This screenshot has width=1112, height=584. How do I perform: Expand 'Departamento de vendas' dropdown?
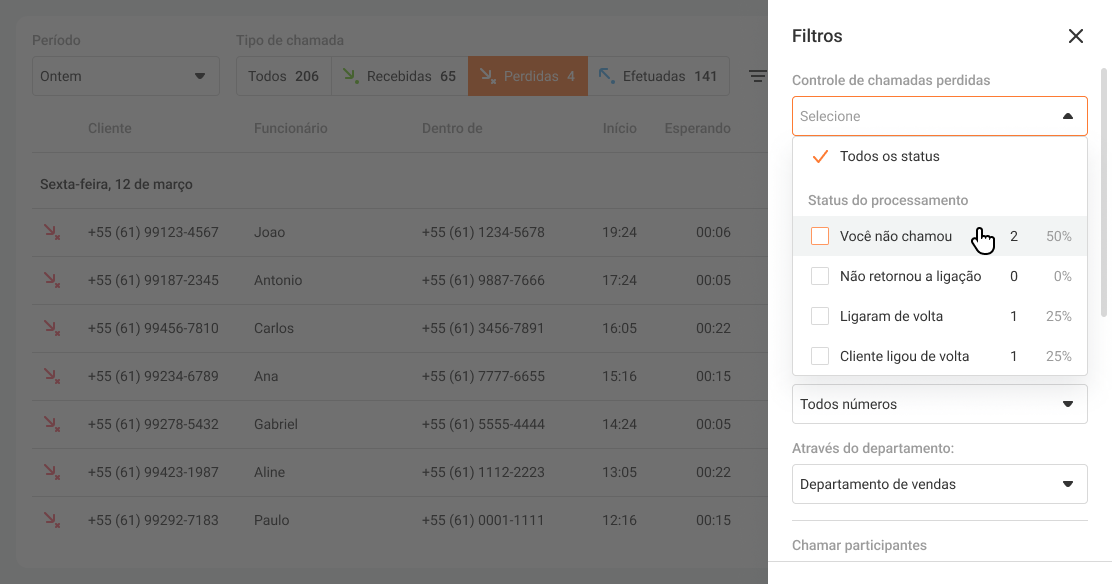[x=939, y=484]
